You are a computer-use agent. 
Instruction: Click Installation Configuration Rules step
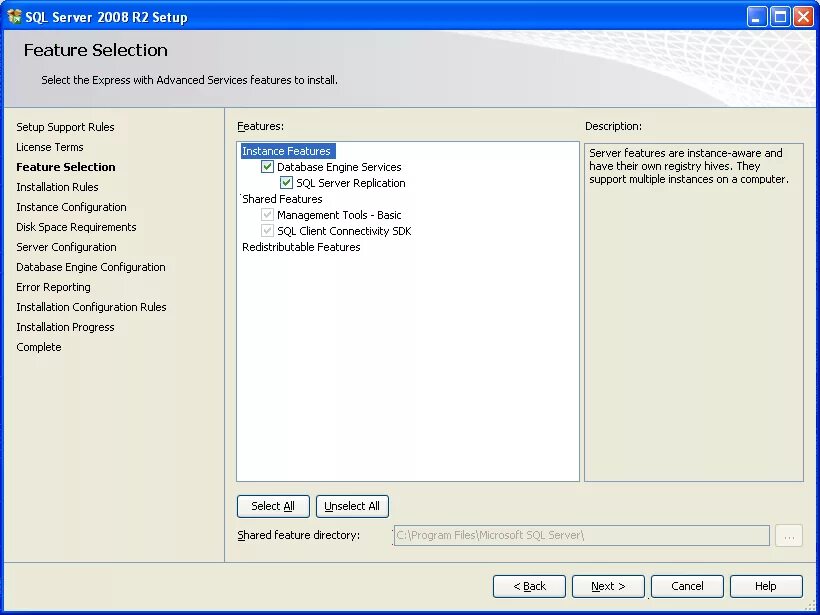coord(92,307)
